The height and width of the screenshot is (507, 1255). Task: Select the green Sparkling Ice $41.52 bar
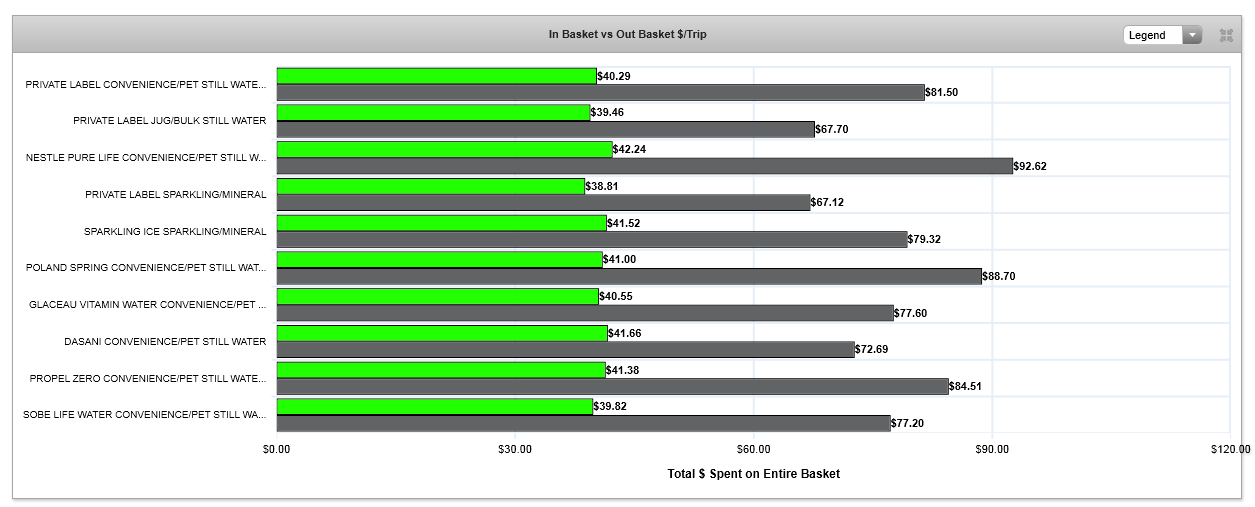(441, 222)
